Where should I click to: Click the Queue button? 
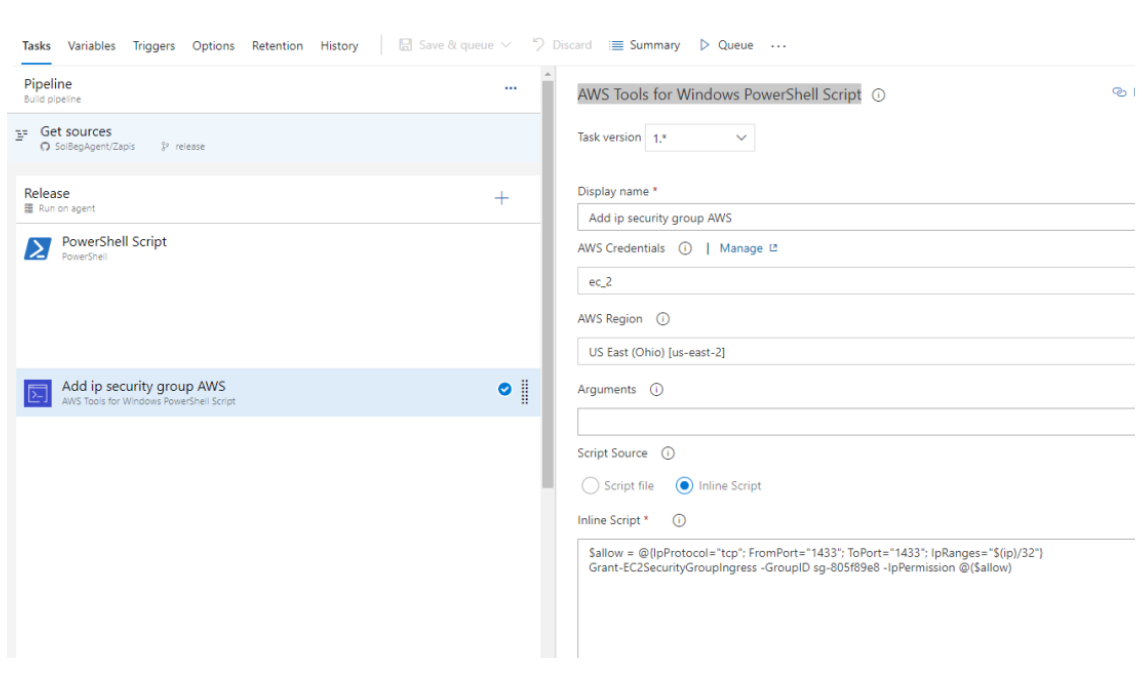(x=726, y=45)
